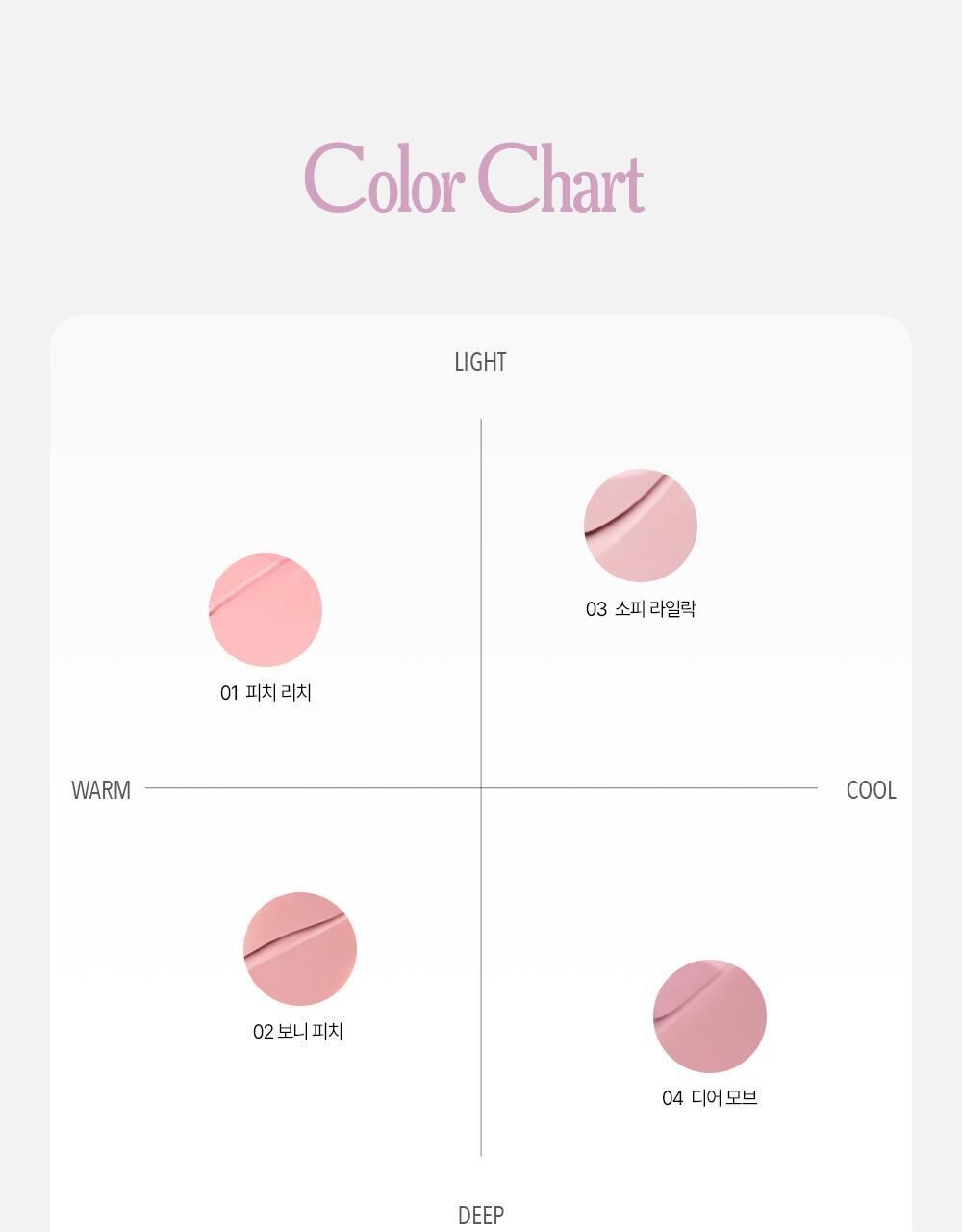Select the "04 디어 모브" text label
The image size is (962, 1232).
tap(710, 1098)
